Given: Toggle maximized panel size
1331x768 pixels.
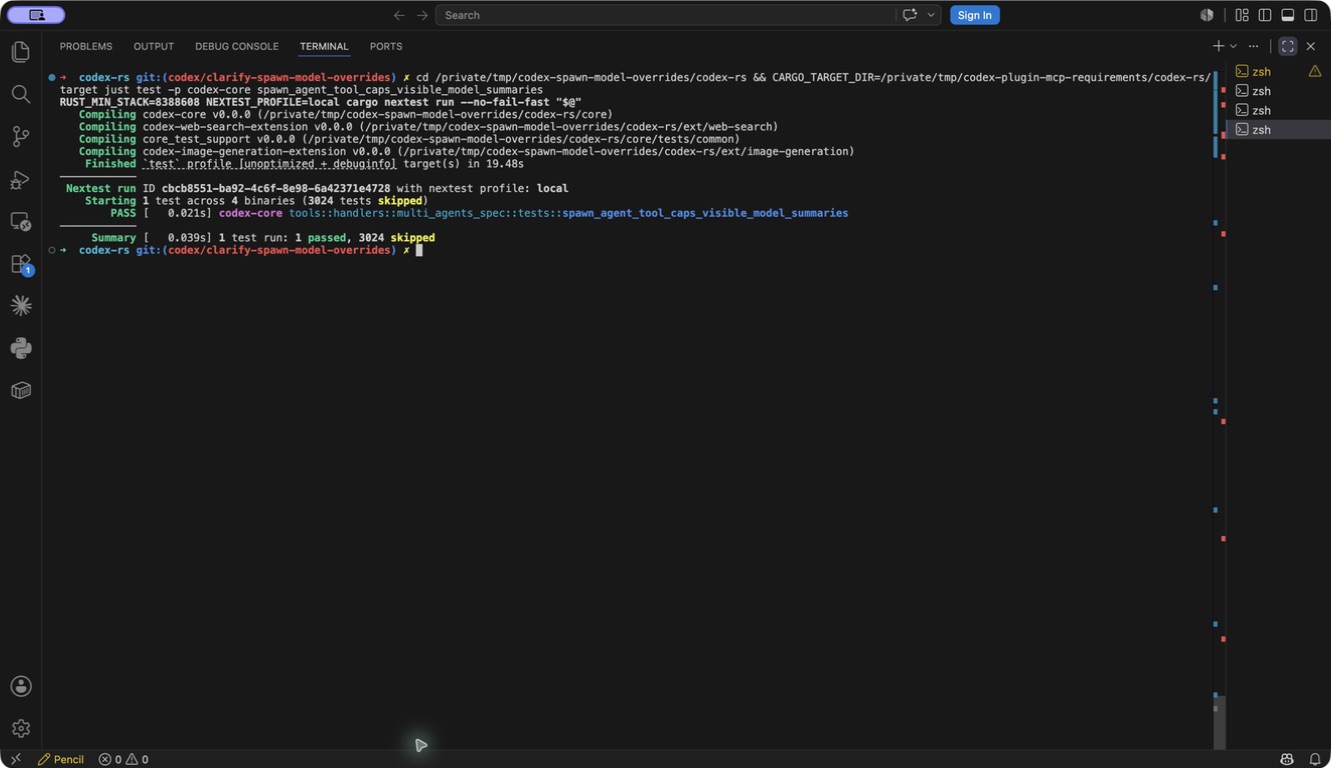Looking at the screenshot, I should pyautogui.click(x=1288, y=46).
